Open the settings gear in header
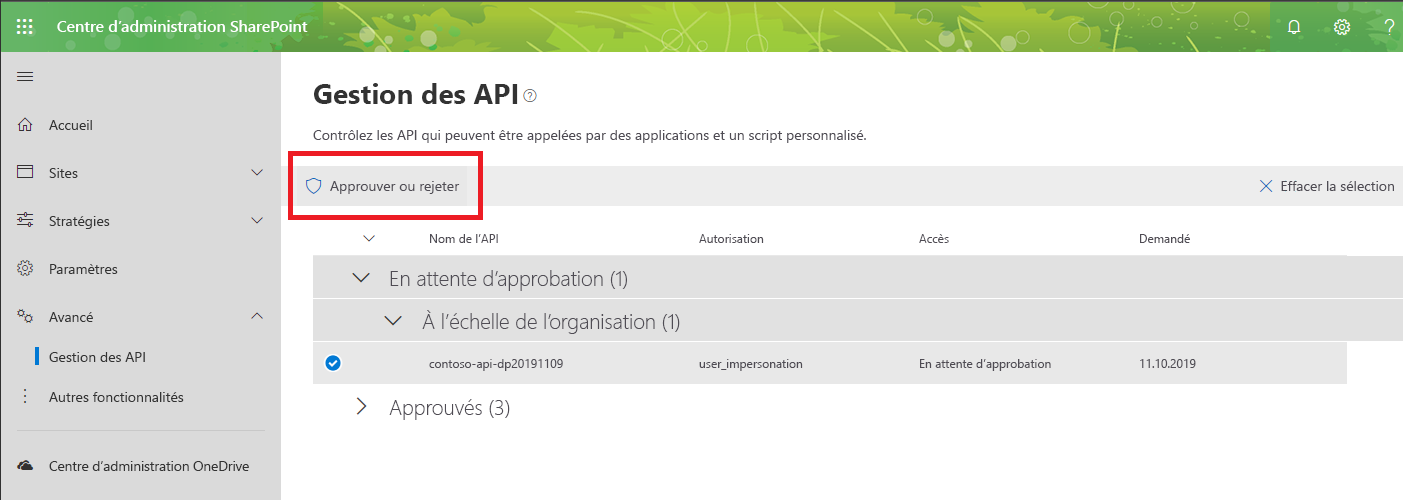The image size is (1403, 500). pos(1342,27)
